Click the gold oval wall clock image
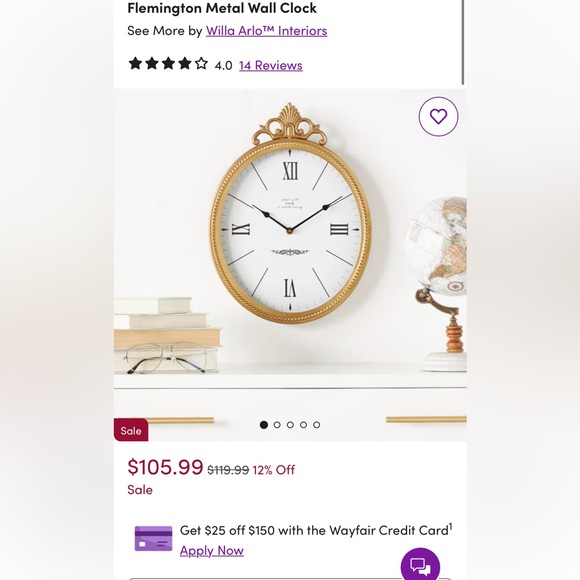Image resolution: width=580 pixels, height=580 pixels. point(290,214)
